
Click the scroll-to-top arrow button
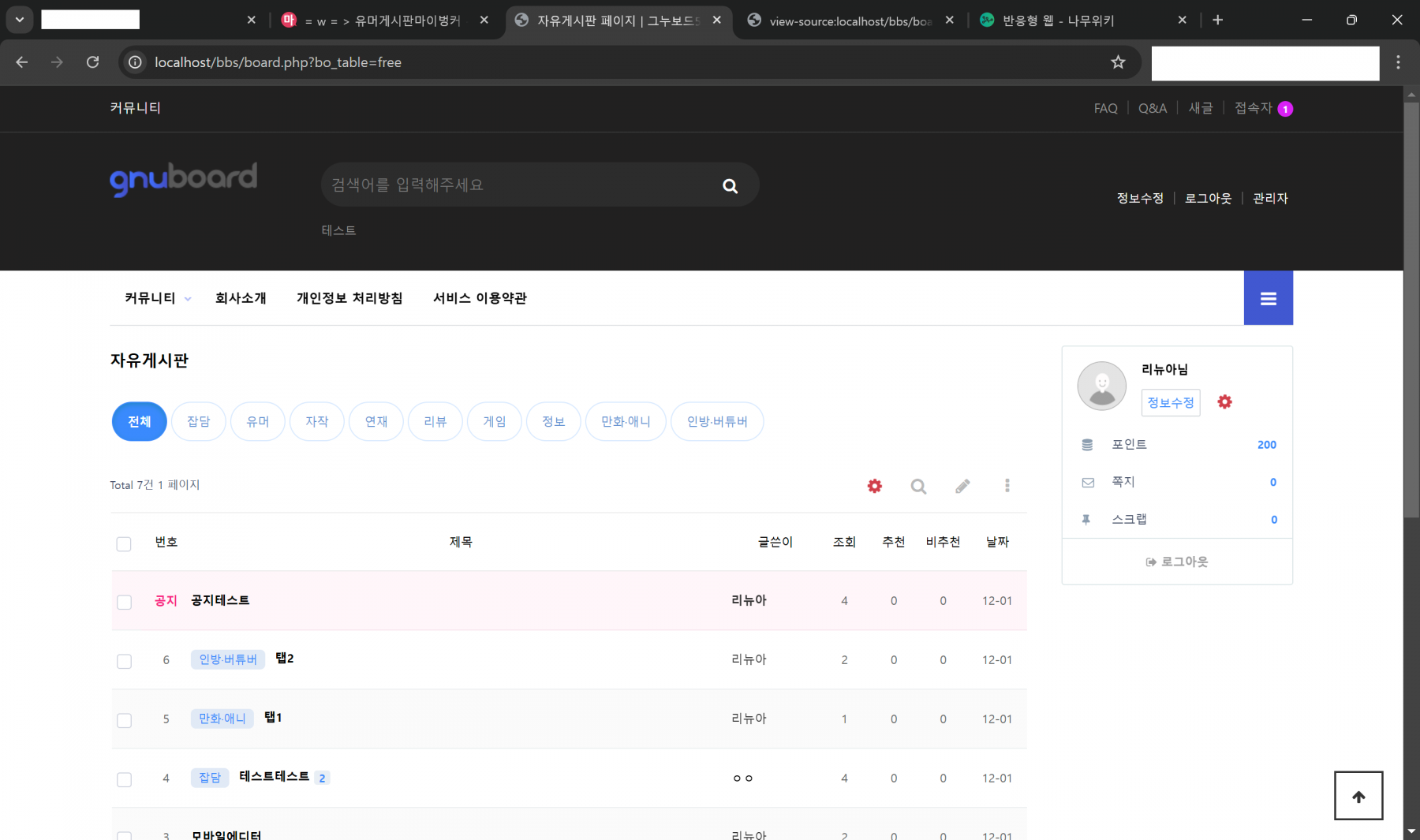(1358, 796)
